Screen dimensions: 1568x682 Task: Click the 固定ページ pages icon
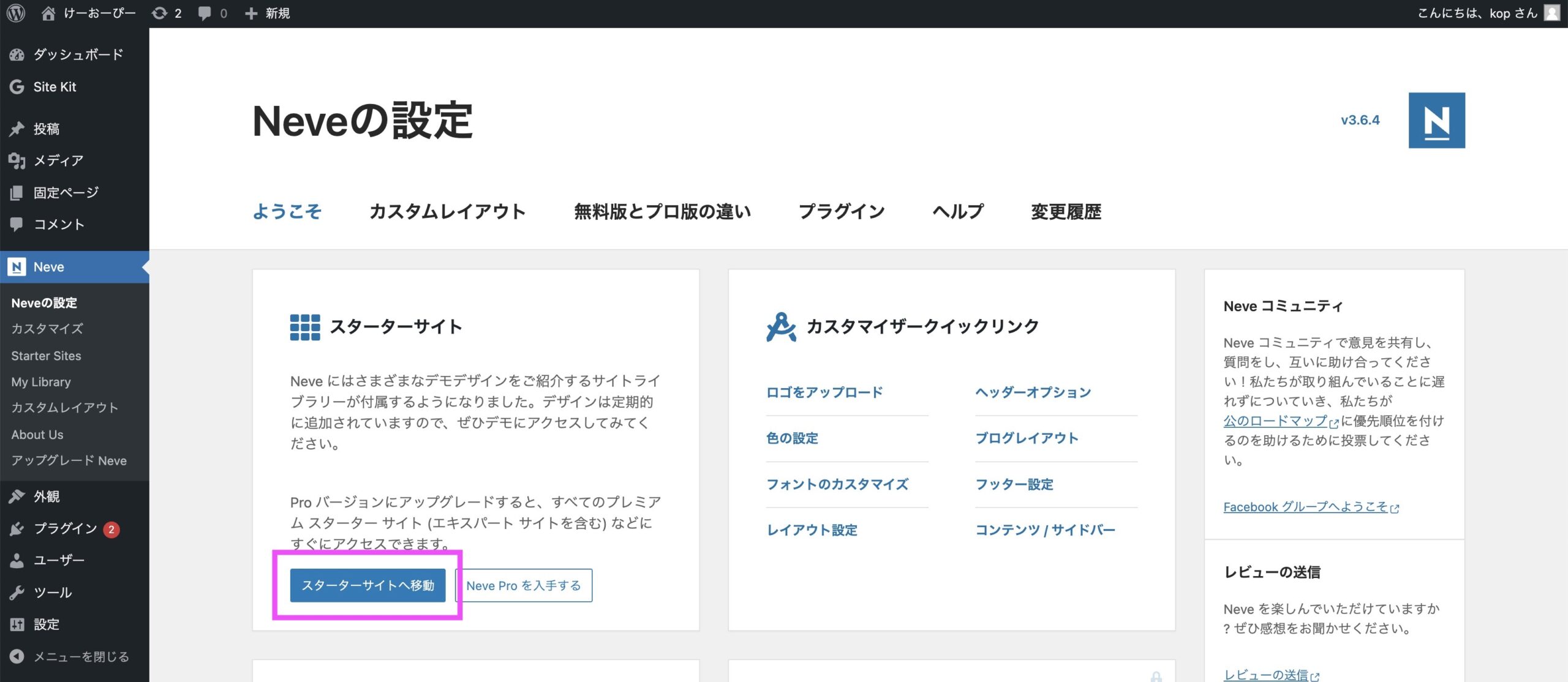[17, 193]
